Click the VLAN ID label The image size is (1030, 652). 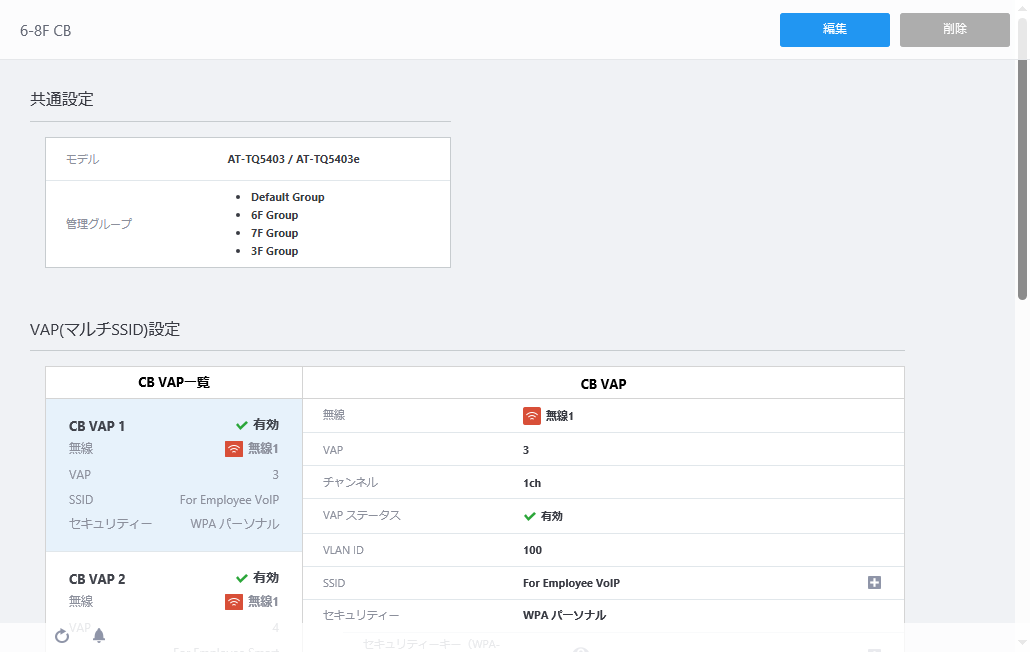click(343, 550)
